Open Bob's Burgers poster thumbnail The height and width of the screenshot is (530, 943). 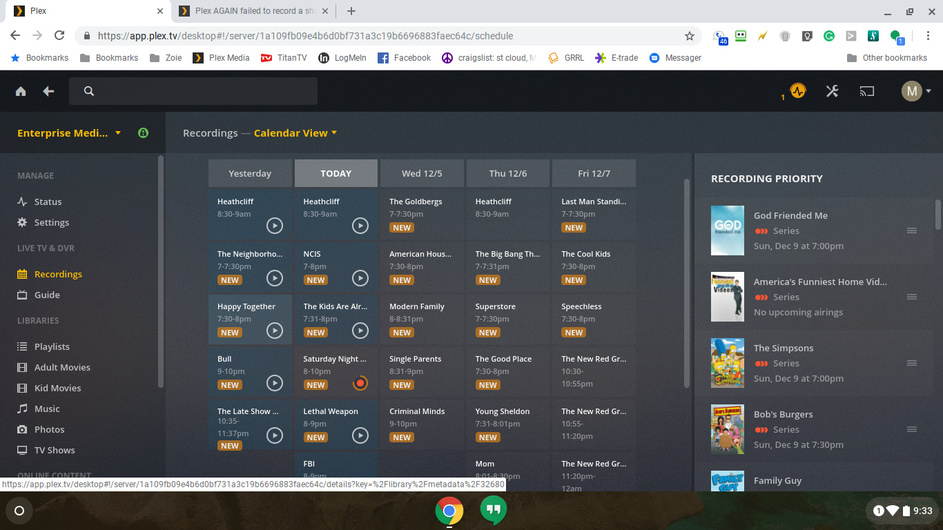(x=727, y=429)
